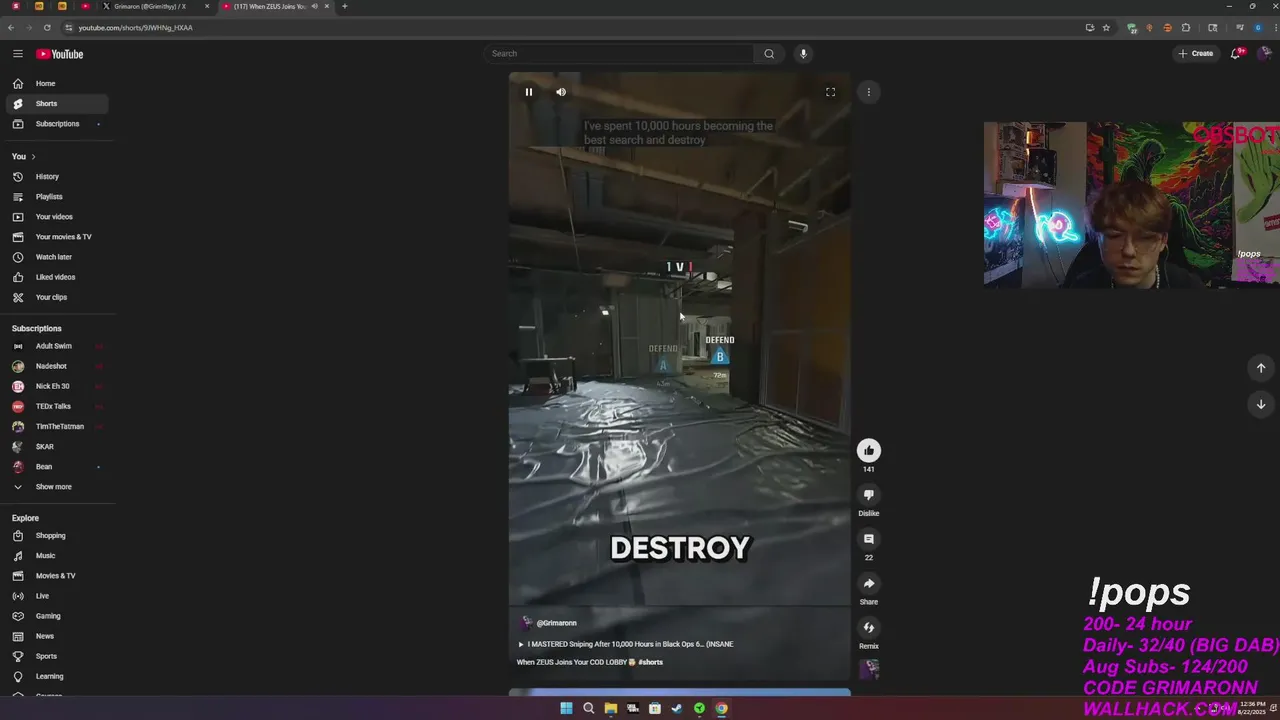1280x720 pixels.
Task: Mute the Shorts video volume
Action: coord(561,92)
